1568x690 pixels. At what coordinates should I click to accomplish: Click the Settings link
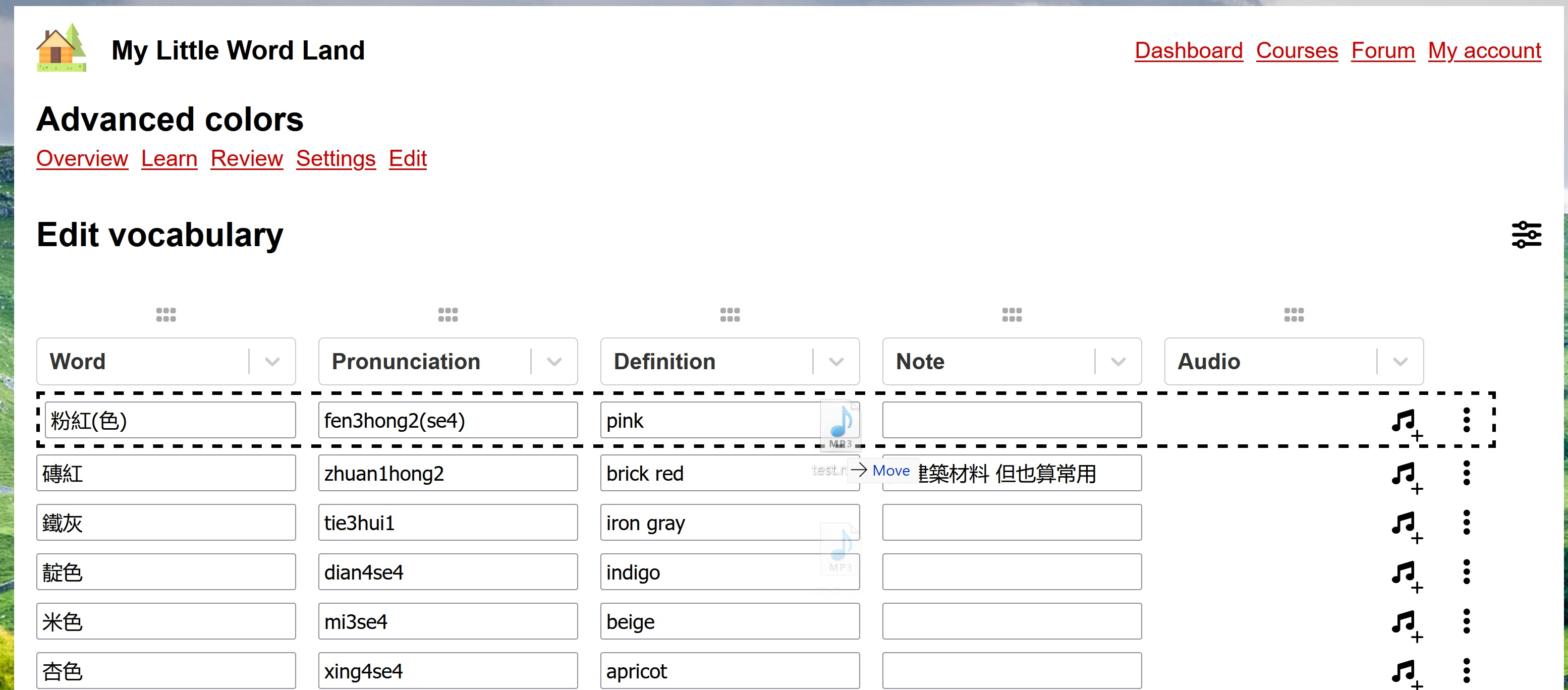(336, 158)
